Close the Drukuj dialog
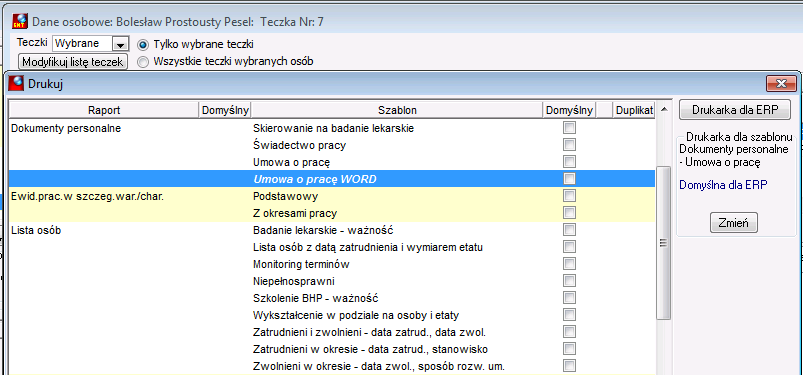Viewport: 803px width, 375px height. pos(781,84)
